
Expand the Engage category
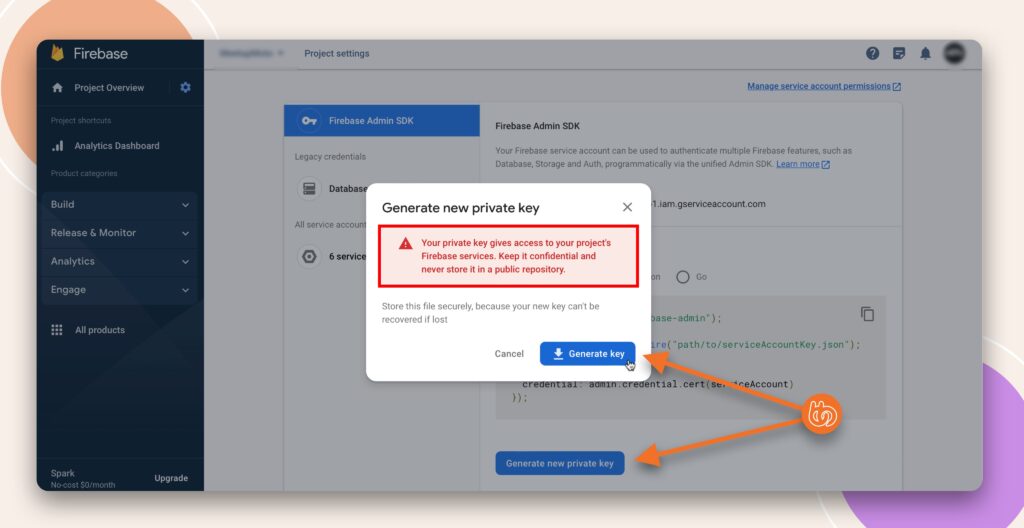point(120,290)
